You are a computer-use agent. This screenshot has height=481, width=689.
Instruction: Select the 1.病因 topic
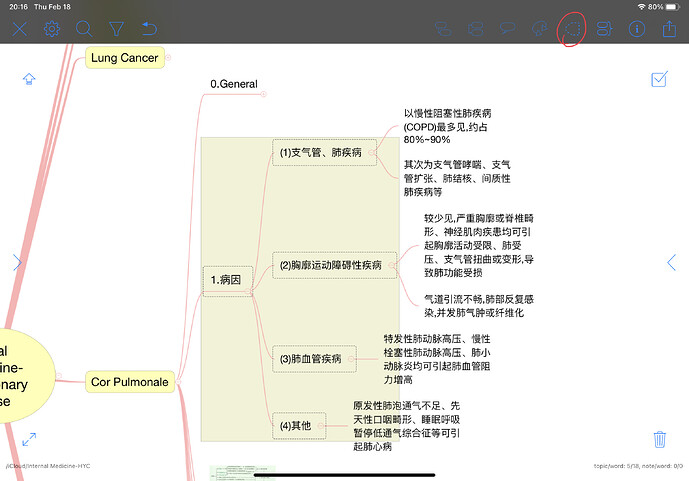point(228,281)
